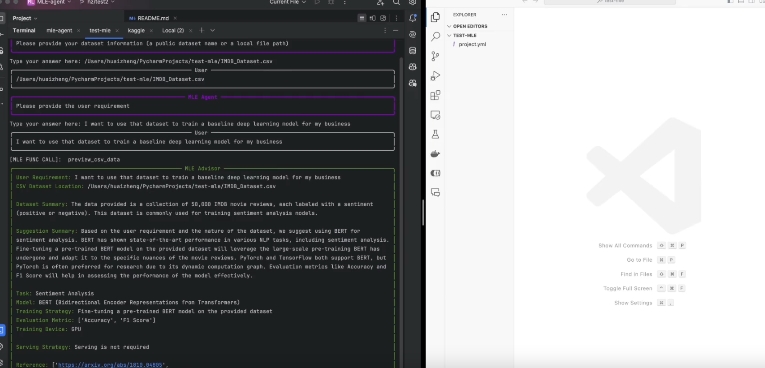This screenshot has height=368, width=765.
Task: Open the Project panel dropdown
Action: pyautogui.click(x=25, y=18)
